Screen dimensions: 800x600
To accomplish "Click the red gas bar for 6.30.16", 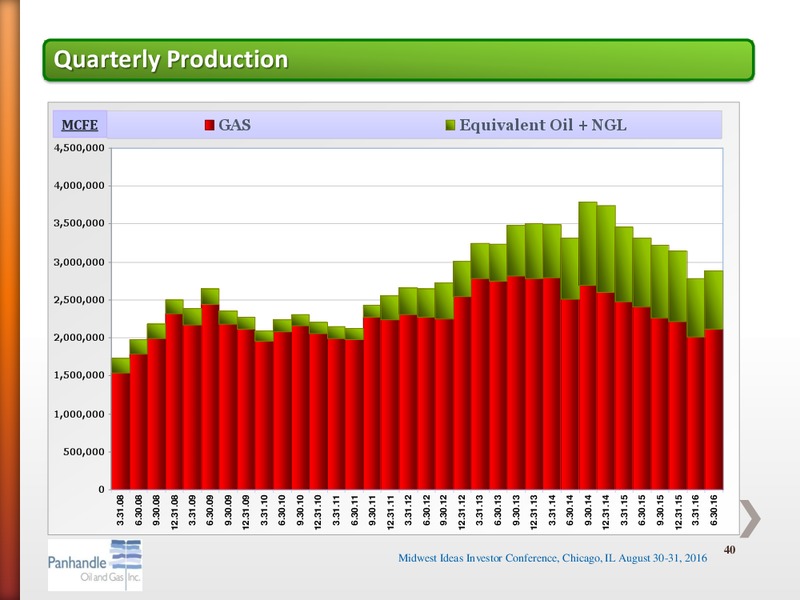I will [714, 409].
